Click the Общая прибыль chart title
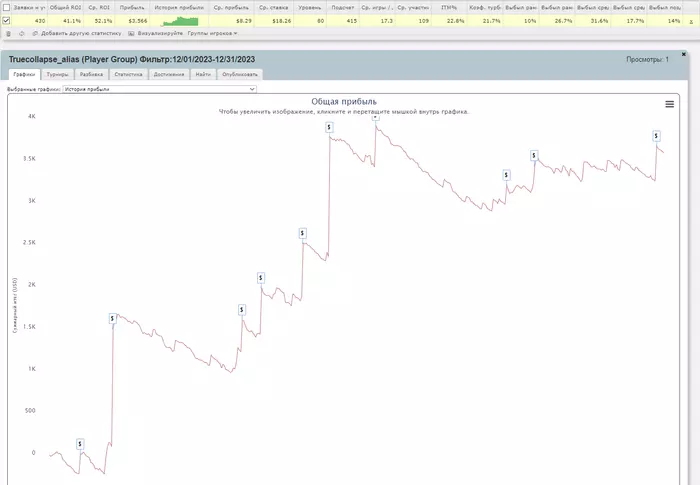This screenshot has height=485, width=700. coord(344,102)
